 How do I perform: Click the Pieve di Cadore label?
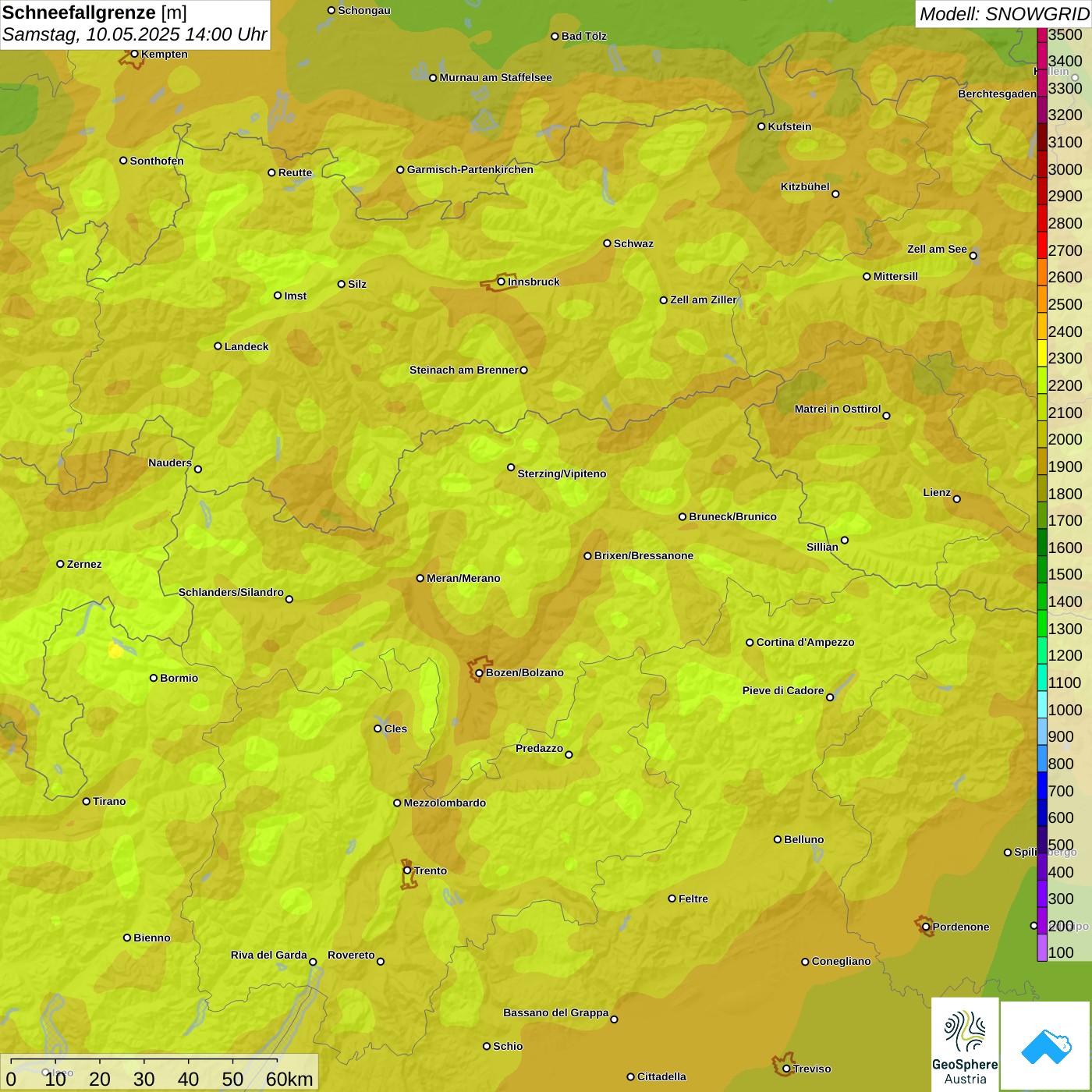783,690
